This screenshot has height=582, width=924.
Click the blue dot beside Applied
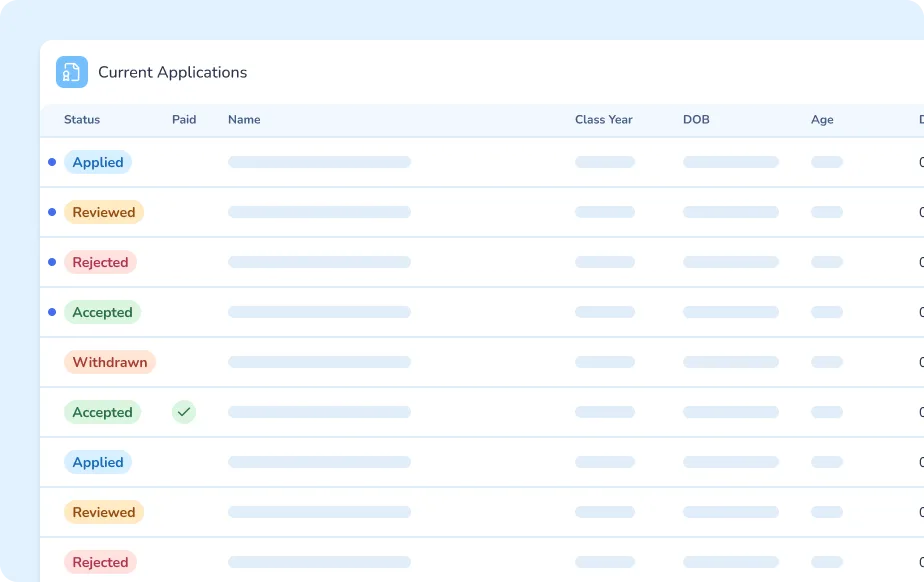pyautogui.click(x=52, y=162)
